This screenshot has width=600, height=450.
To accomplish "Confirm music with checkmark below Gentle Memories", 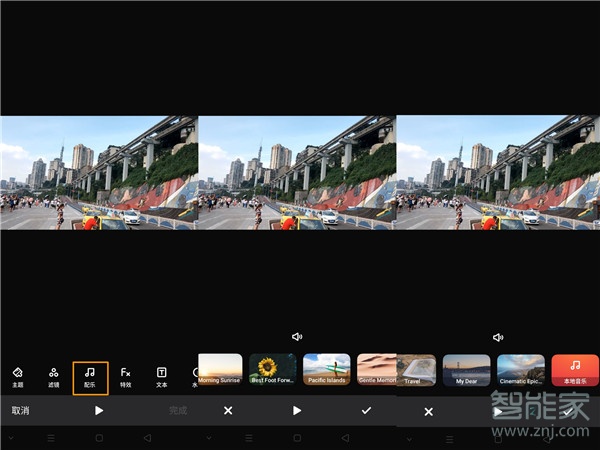I will click(366, 410).
